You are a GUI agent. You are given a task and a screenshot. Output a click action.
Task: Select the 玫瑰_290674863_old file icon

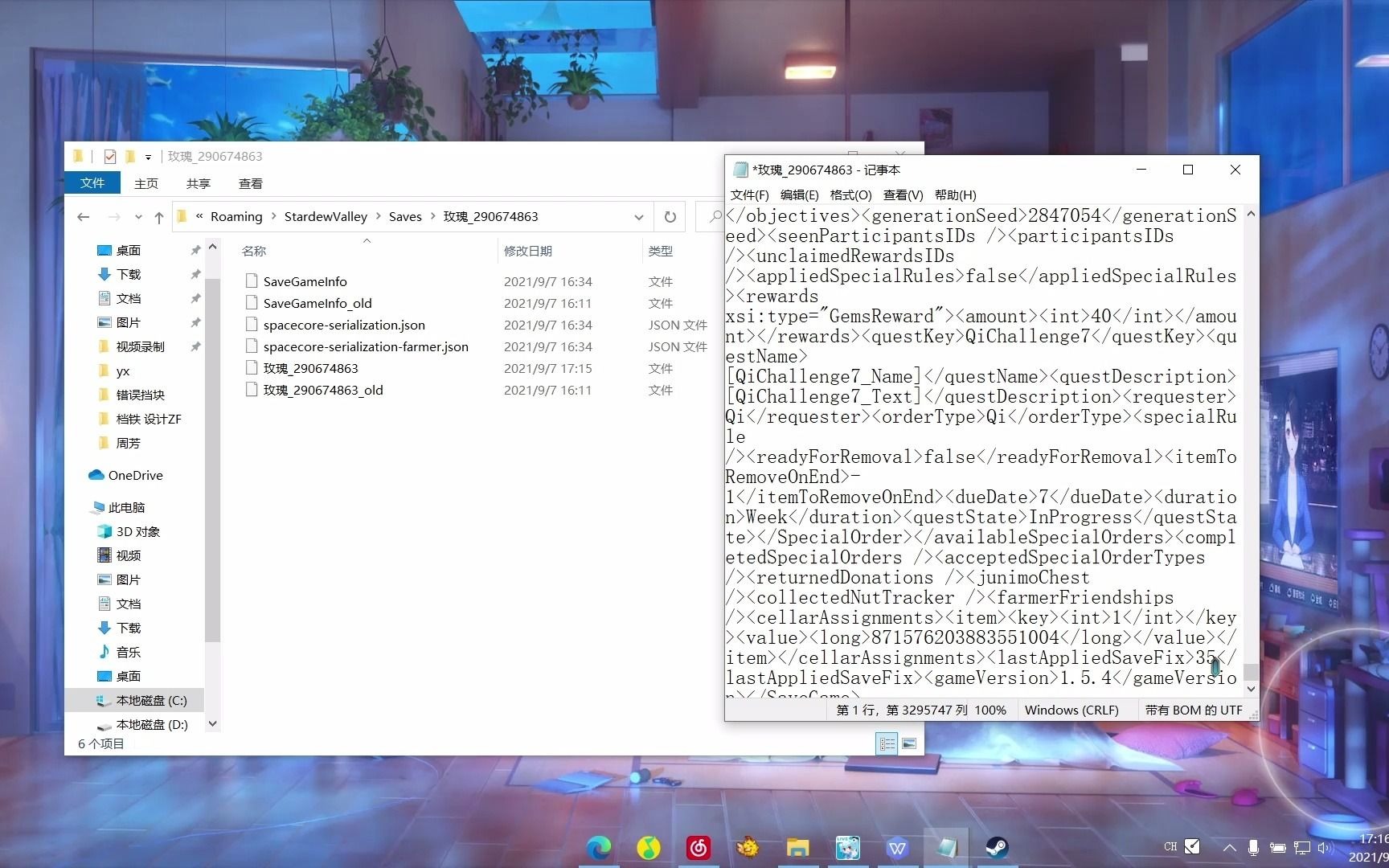(x=252, y=390)
